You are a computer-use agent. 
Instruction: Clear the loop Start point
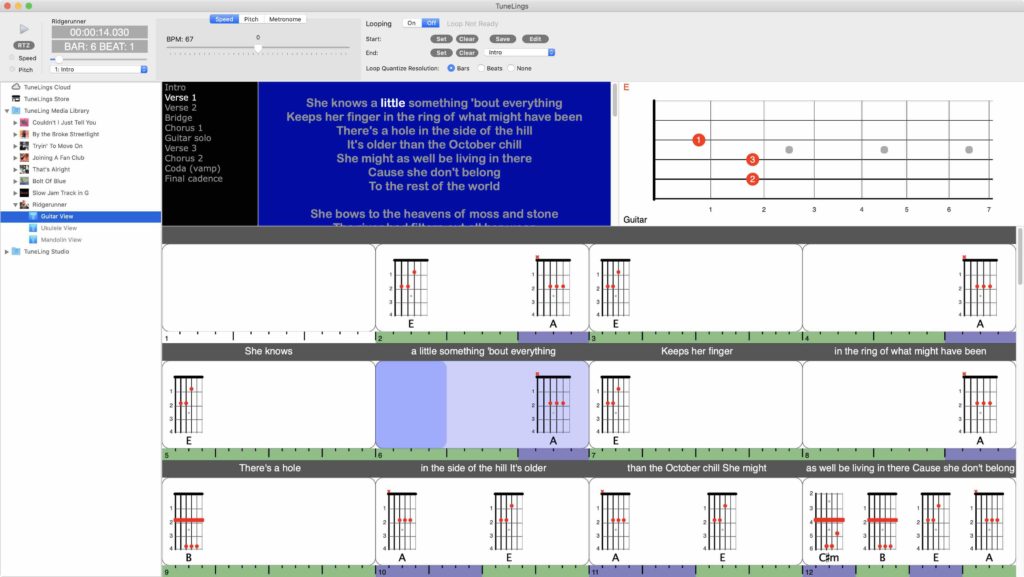[x=467, y=39]
